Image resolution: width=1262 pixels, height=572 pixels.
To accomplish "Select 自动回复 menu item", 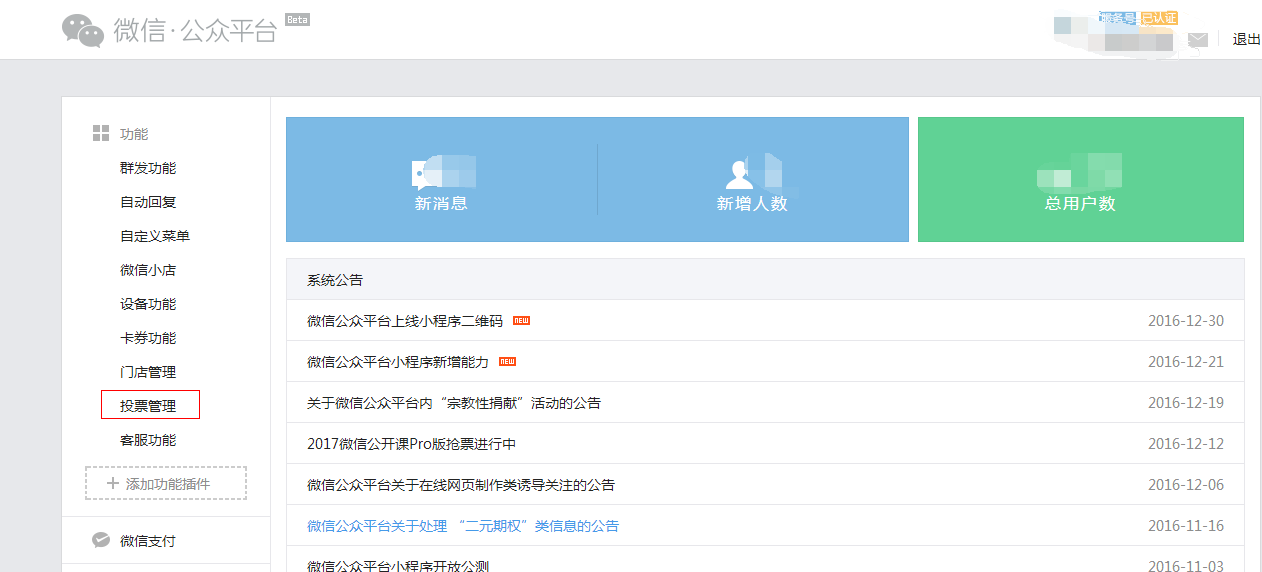I will (x=148, y=202).
